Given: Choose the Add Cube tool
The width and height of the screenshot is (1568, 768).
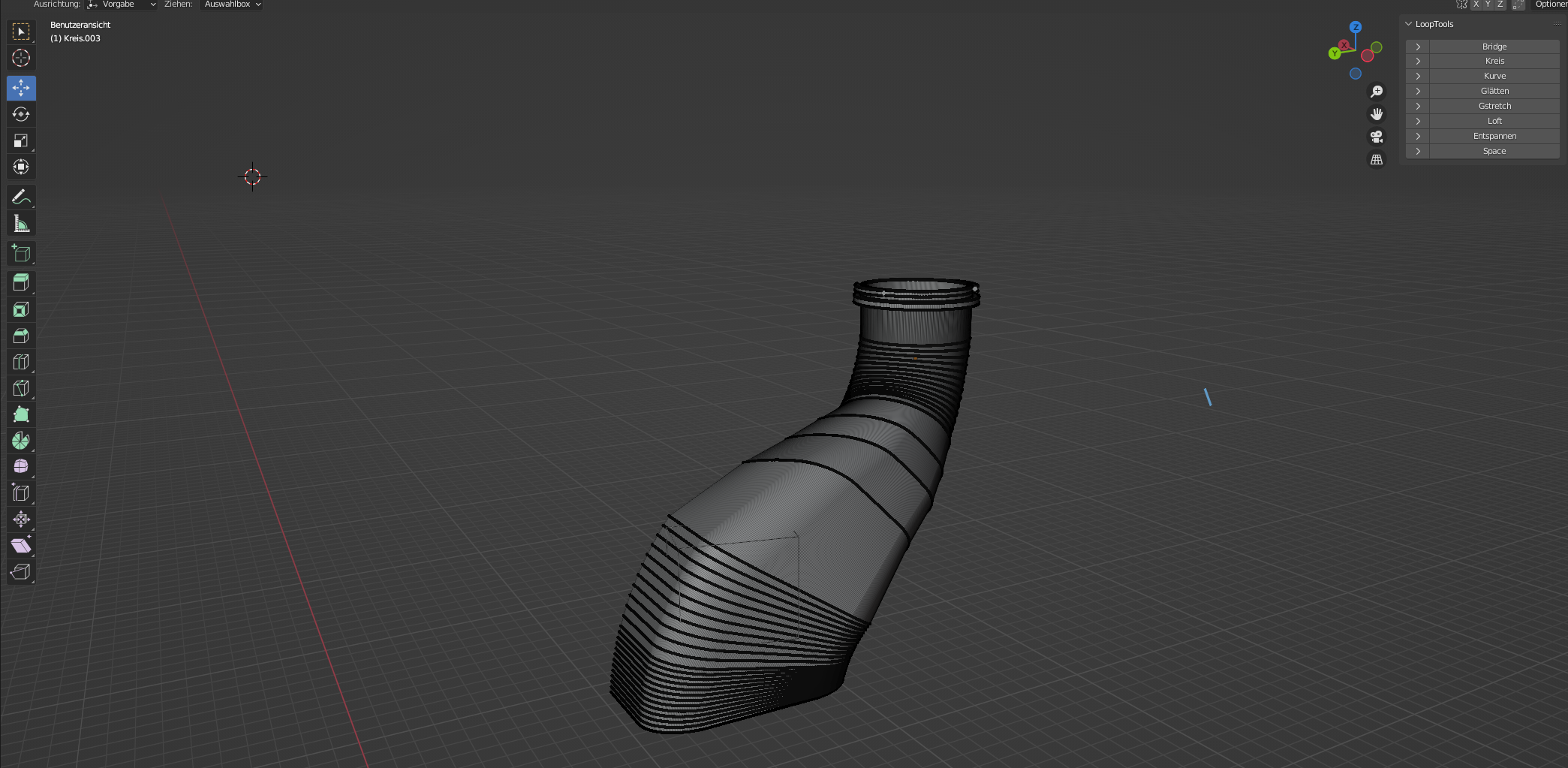Looking at the screenshot, I should [21, 253].
